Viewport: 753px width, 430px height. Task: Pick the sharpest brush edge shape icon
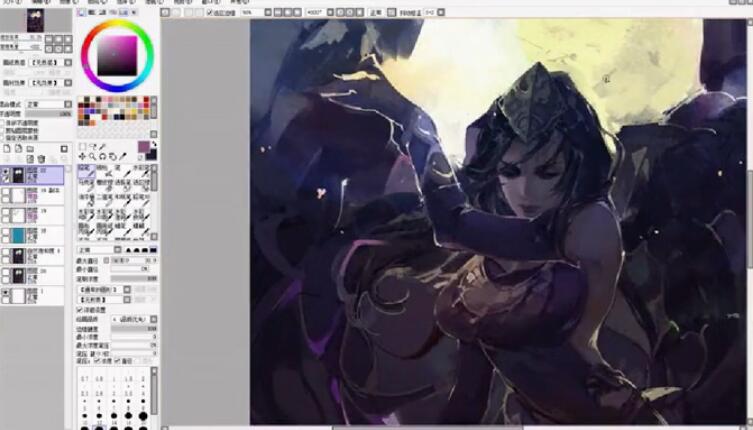click(128, 250)
